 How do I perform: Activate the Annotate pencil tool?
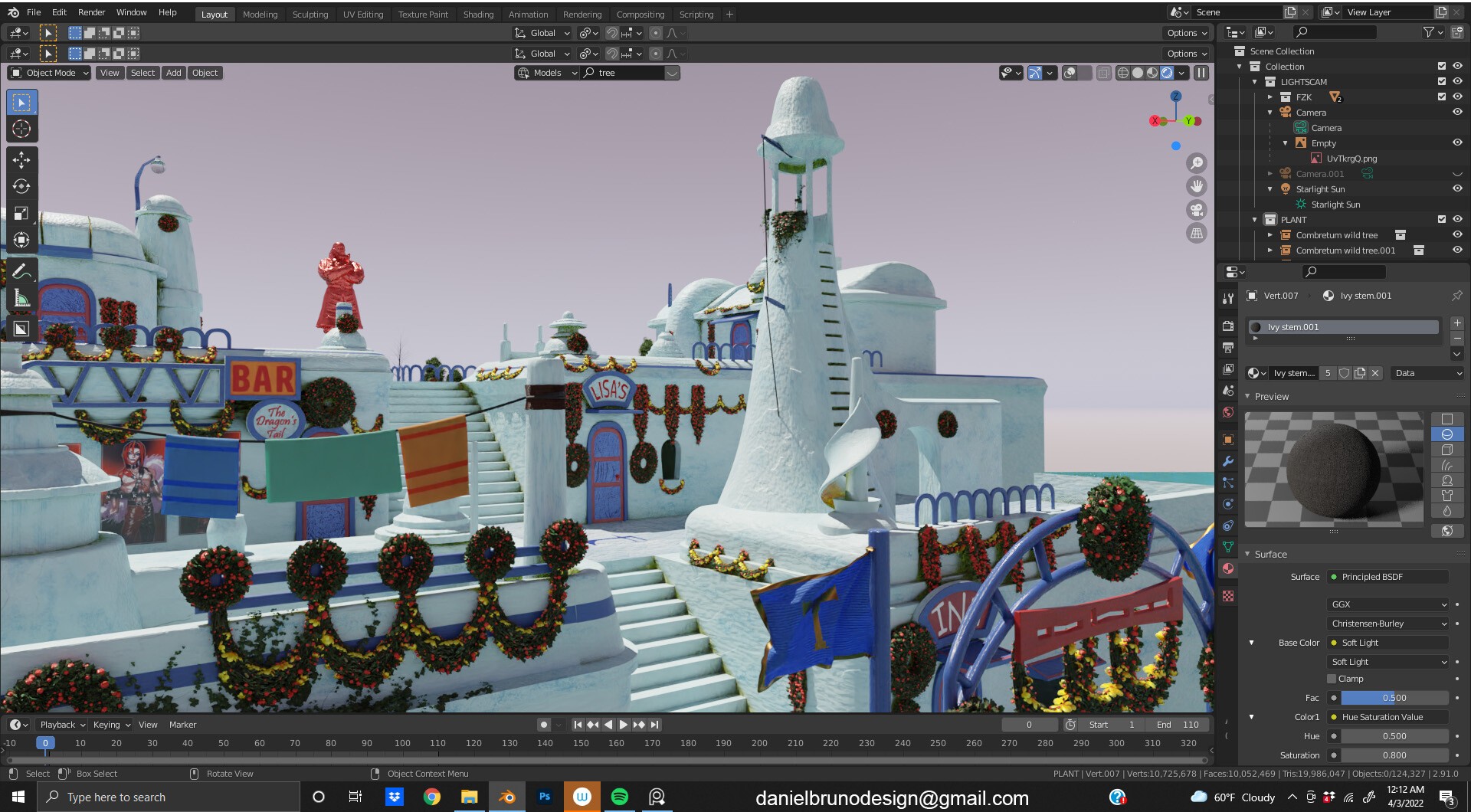(x=21, y=271)
